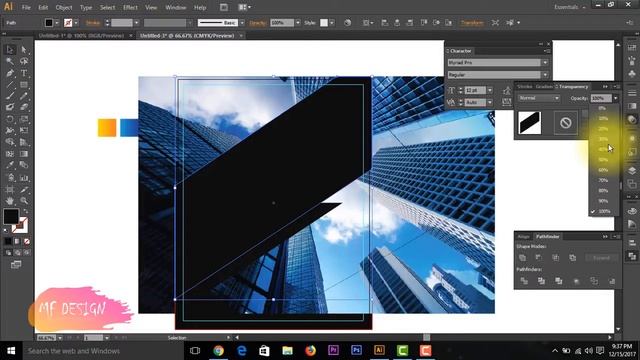
Task: Click the Make Mask empty thumbnail
Action: (566, 122)
